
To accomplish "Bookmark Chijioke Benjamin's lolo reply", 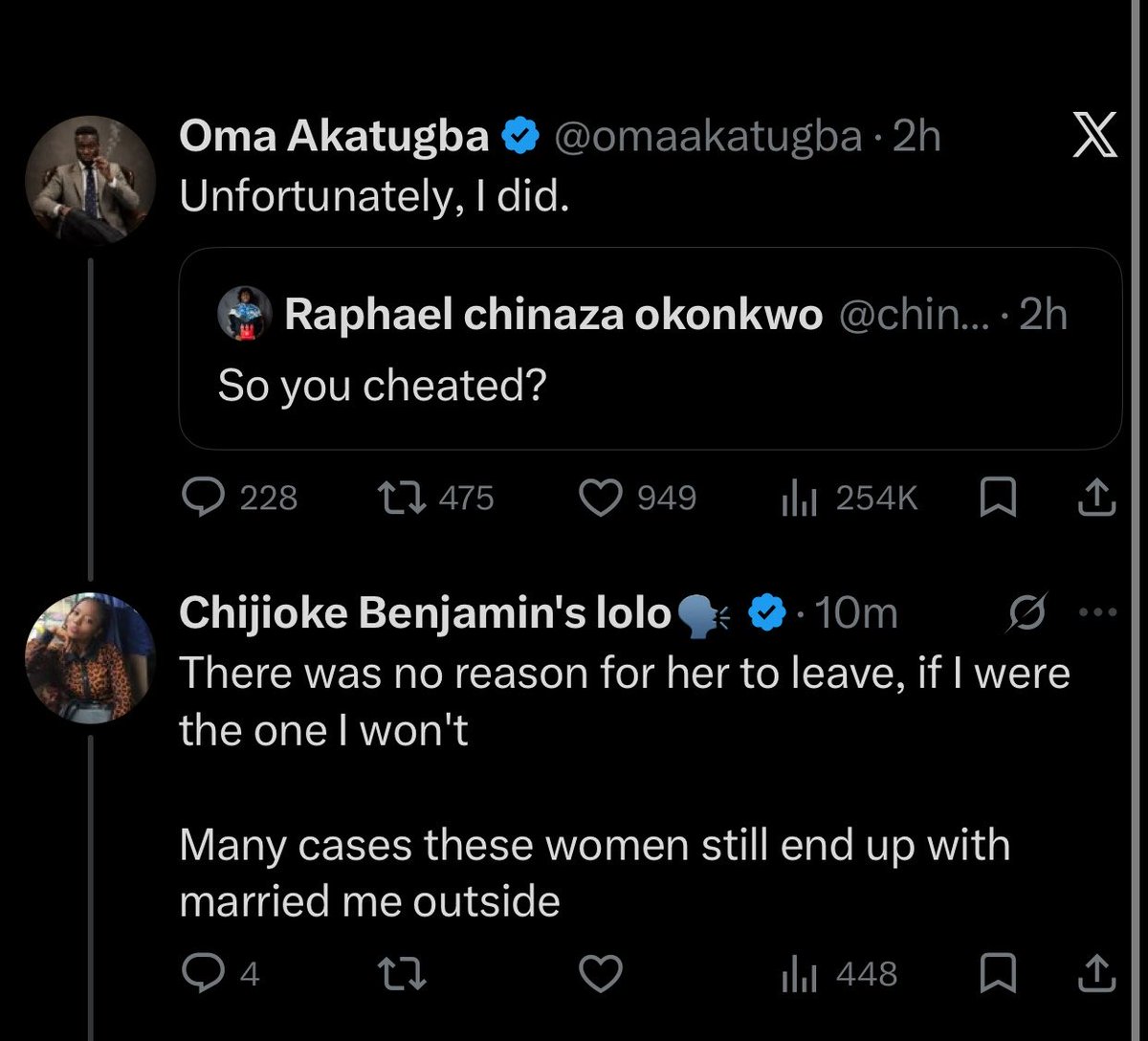I will tap(1000, 974).
